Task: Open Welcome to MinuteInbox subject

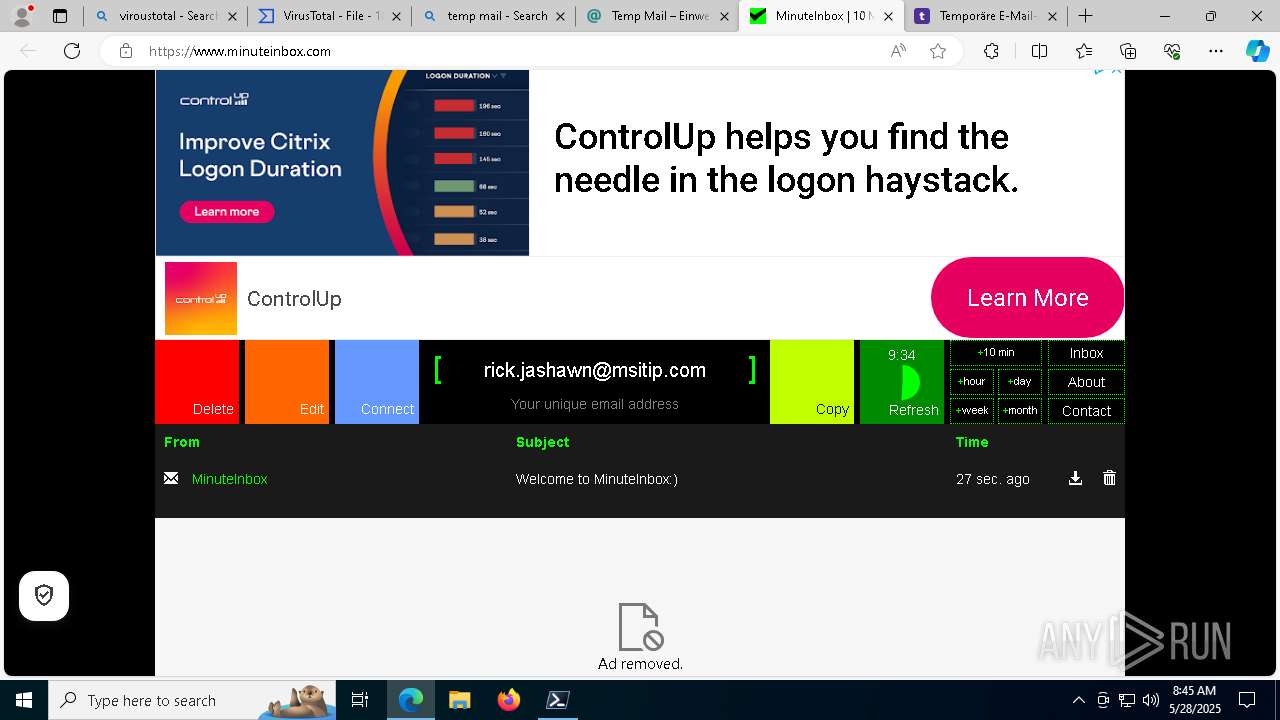Action: [597, 479]
